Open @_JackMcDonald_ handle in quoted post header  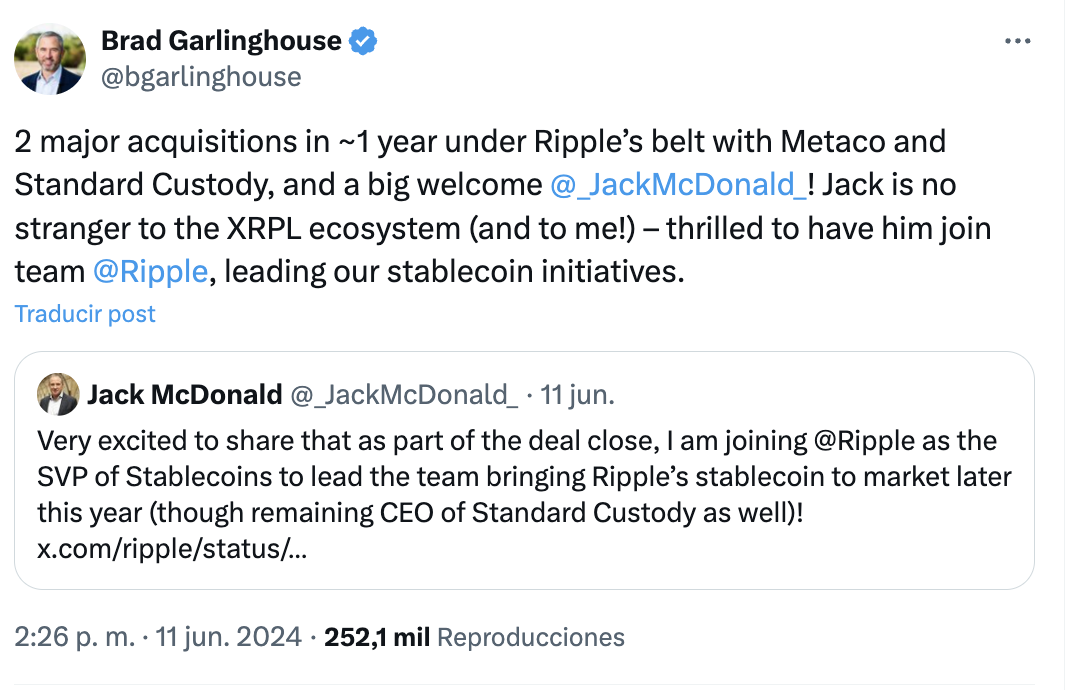point(404,395)
